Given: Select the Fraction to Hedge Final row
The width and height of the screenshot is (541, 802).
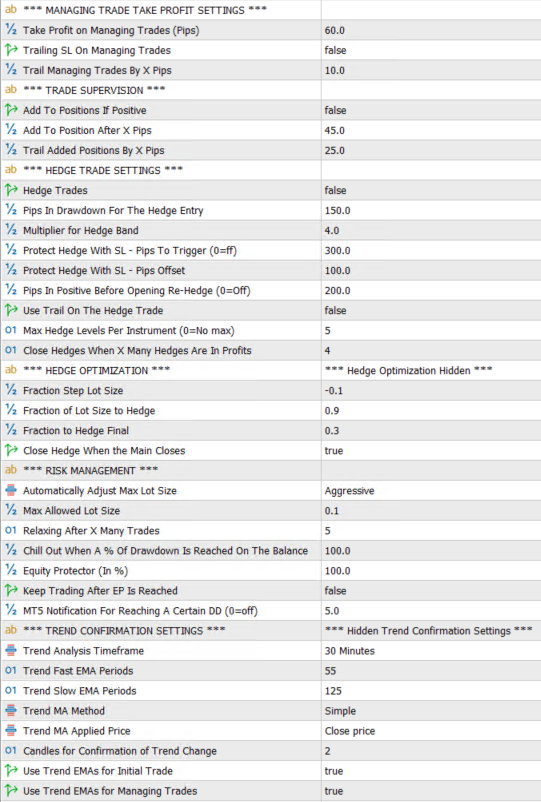Looking at the screenshot, I should point(270,430).
